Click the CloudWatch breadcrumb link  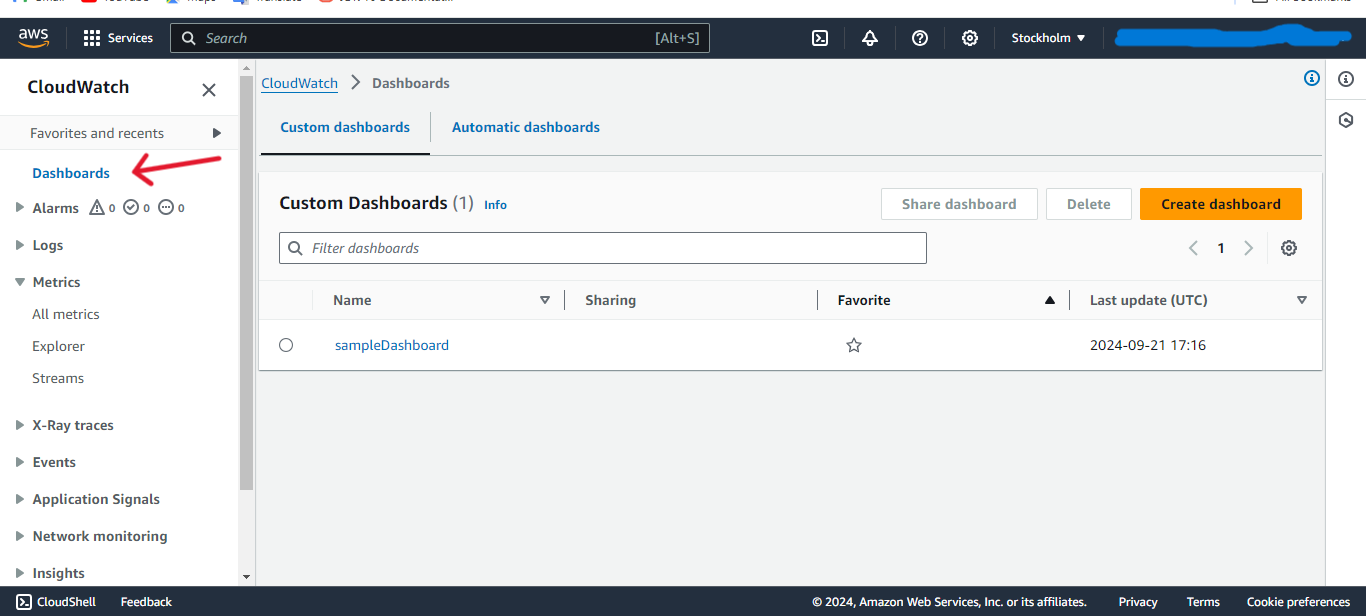click(300, 83)
